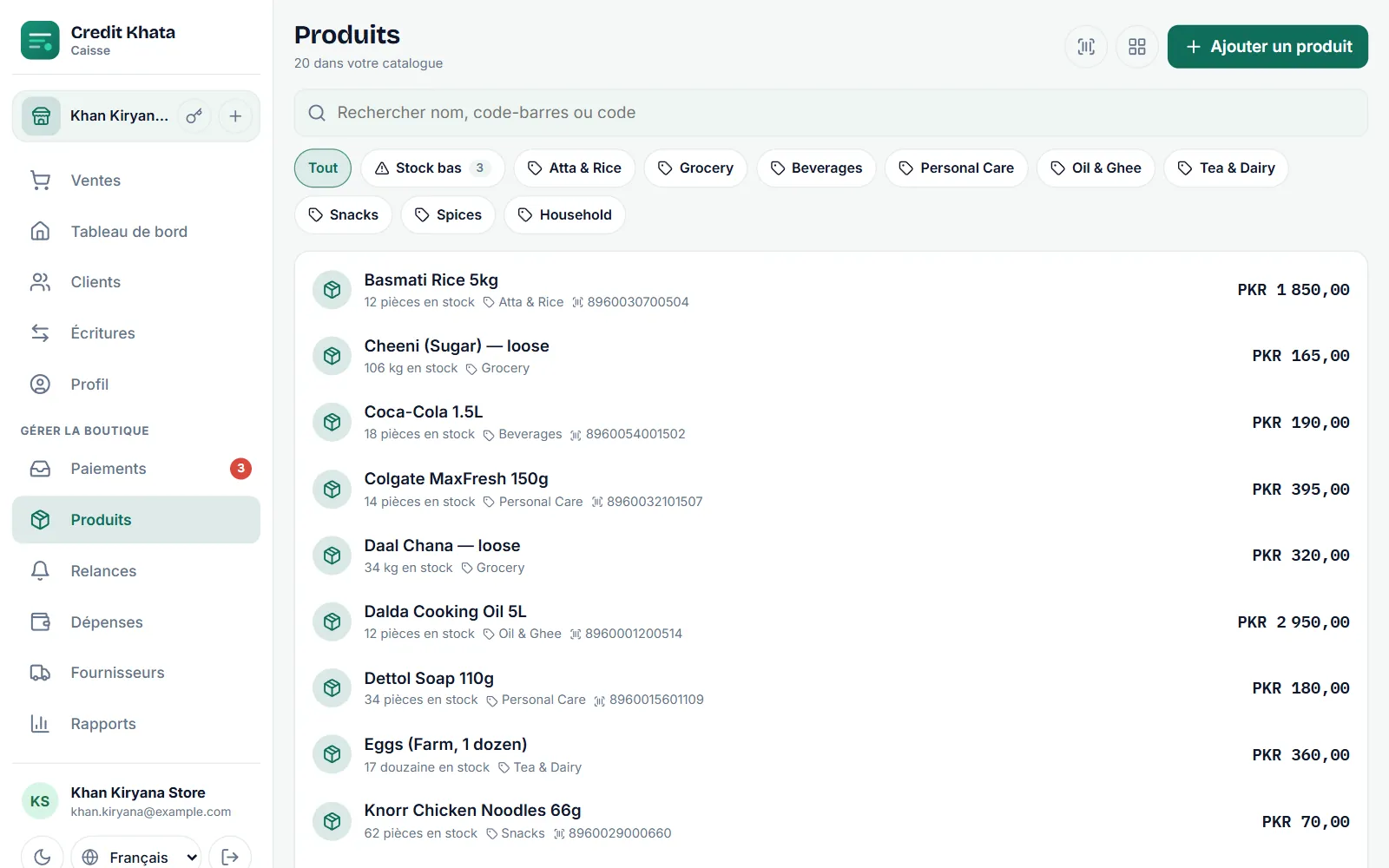
Task: Open Khan Kiryana Store account profile
Action: tap(136, 801)
